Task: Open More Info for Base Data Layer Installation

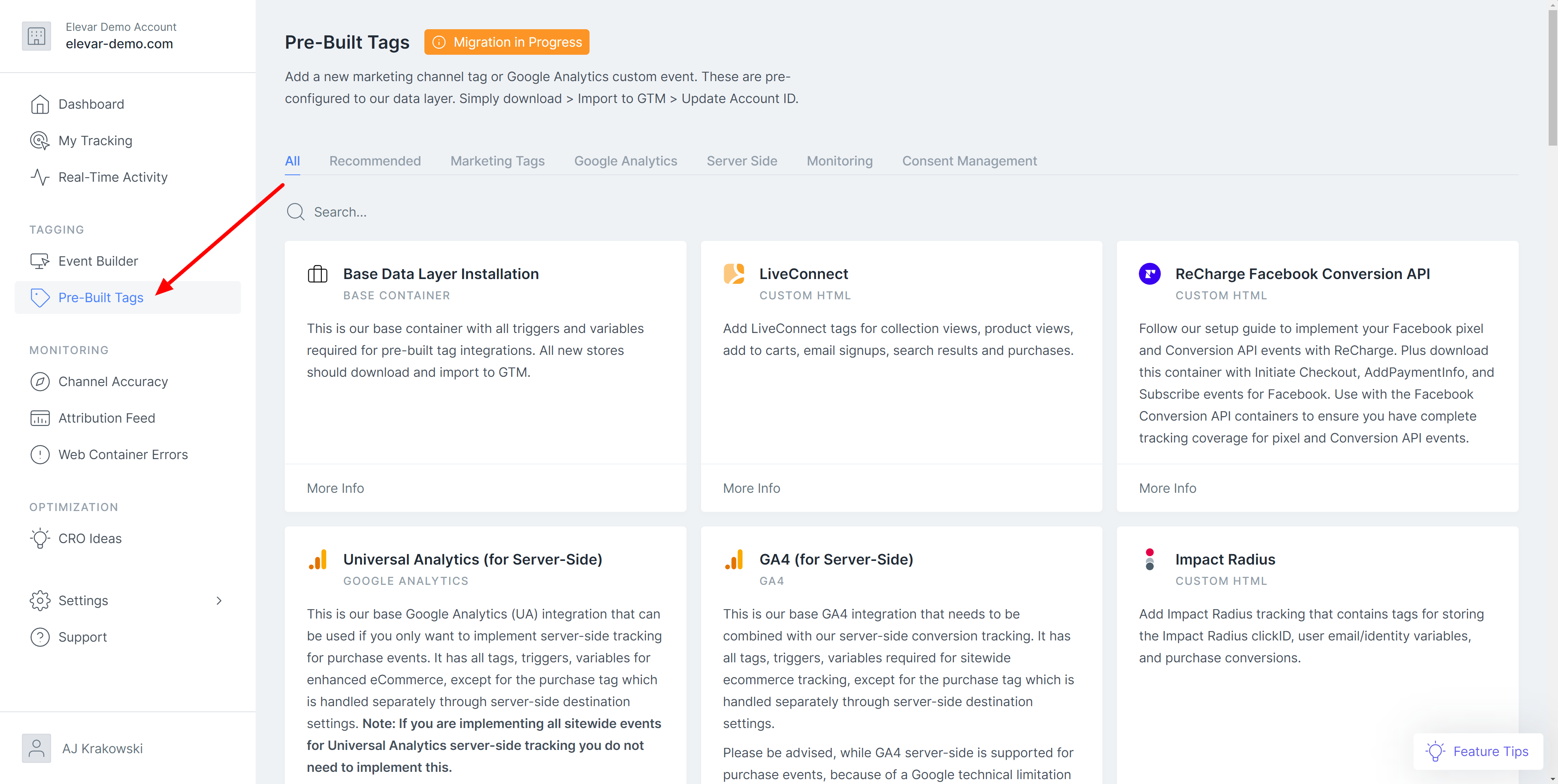Action: [335, 488]
